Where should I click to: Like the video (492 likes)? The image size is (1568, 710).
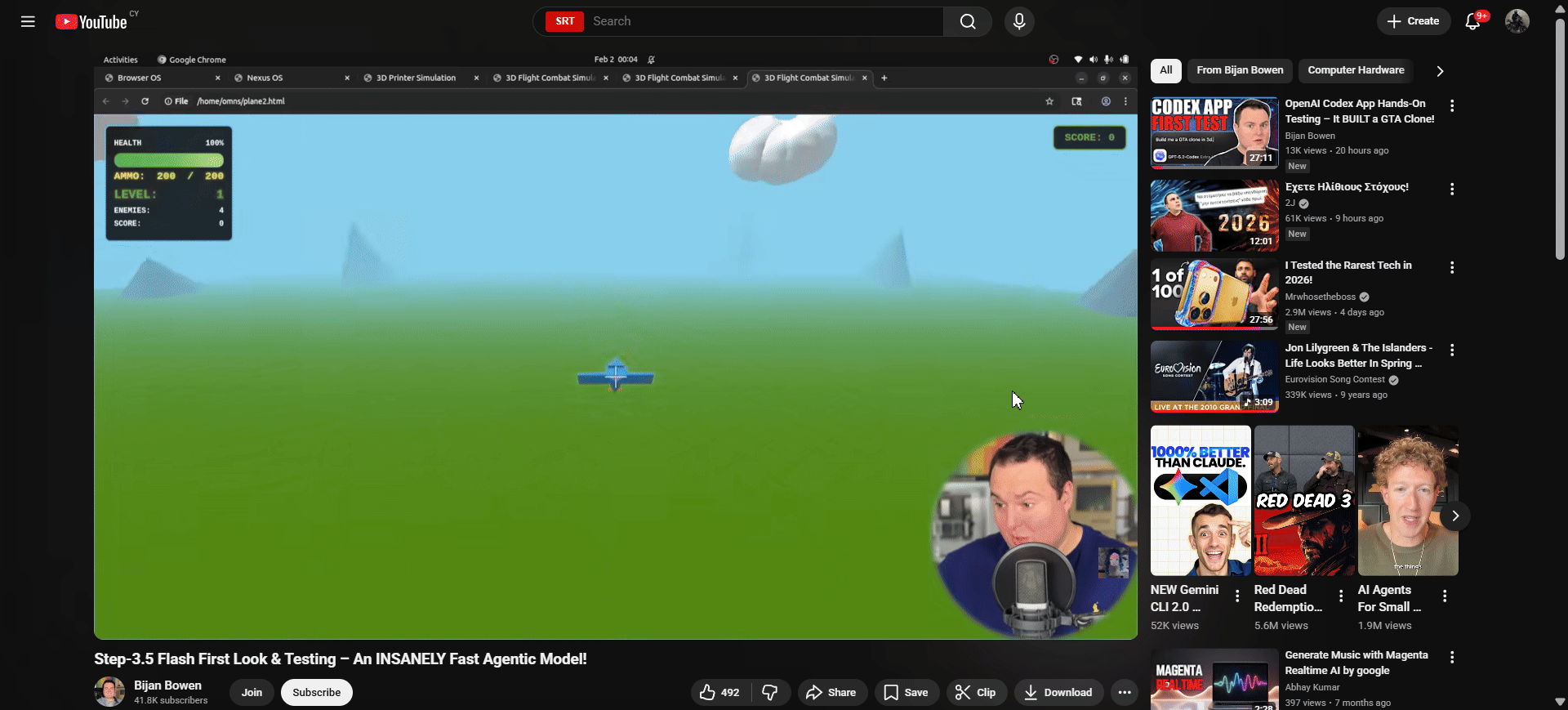tap(719, 693)
